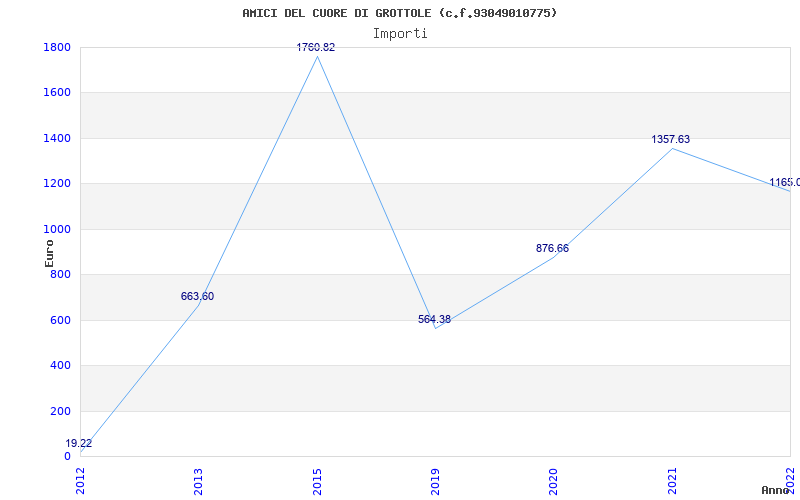Click the 2013 x-axis year label
Viewport: 800px width, 500px height.
(x=199, y=481)
